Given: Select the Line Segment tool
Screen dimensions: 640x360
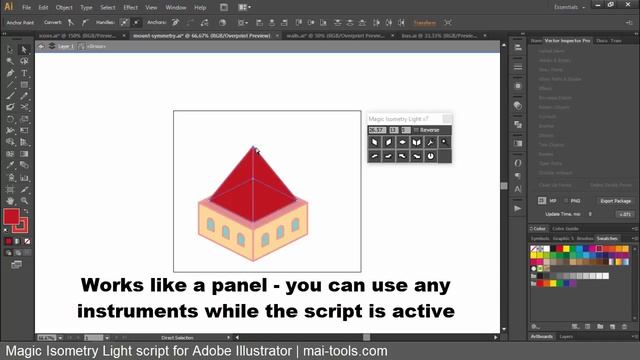Looking at the screenshot, I should coord(10,84).
